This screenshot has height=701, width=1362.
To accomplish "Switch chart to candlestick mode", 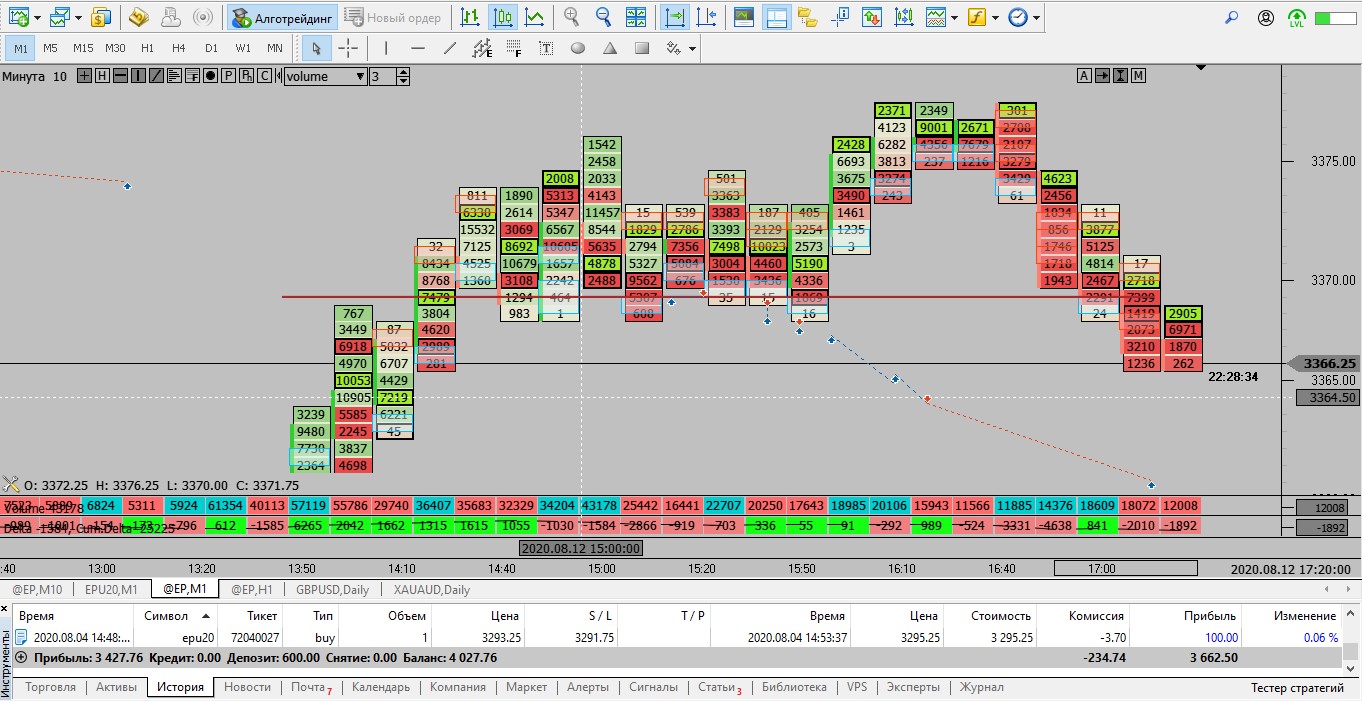I will (503, 17).
